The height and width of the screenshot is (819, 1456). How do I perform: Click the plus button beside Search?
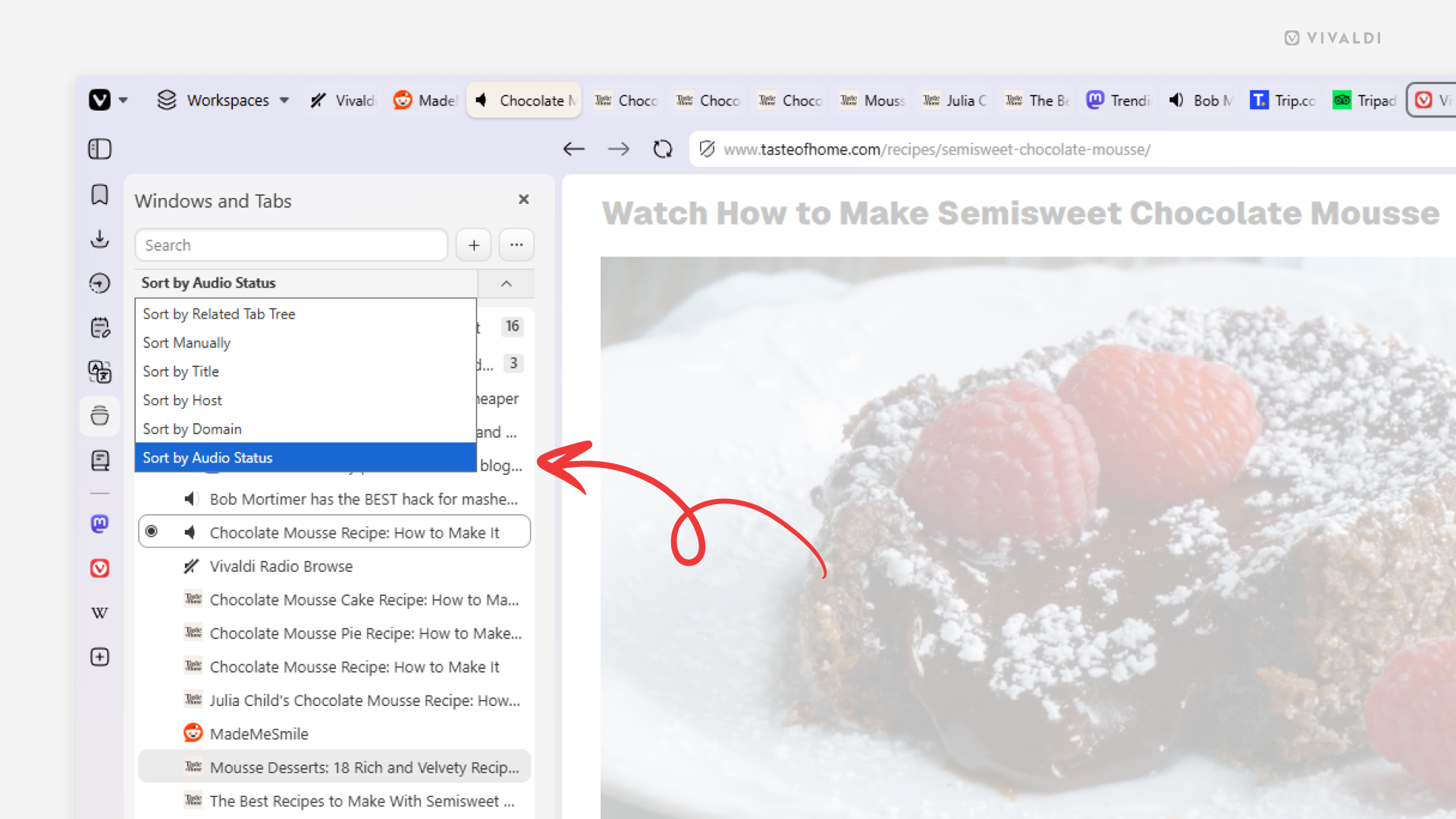[474, 245]
